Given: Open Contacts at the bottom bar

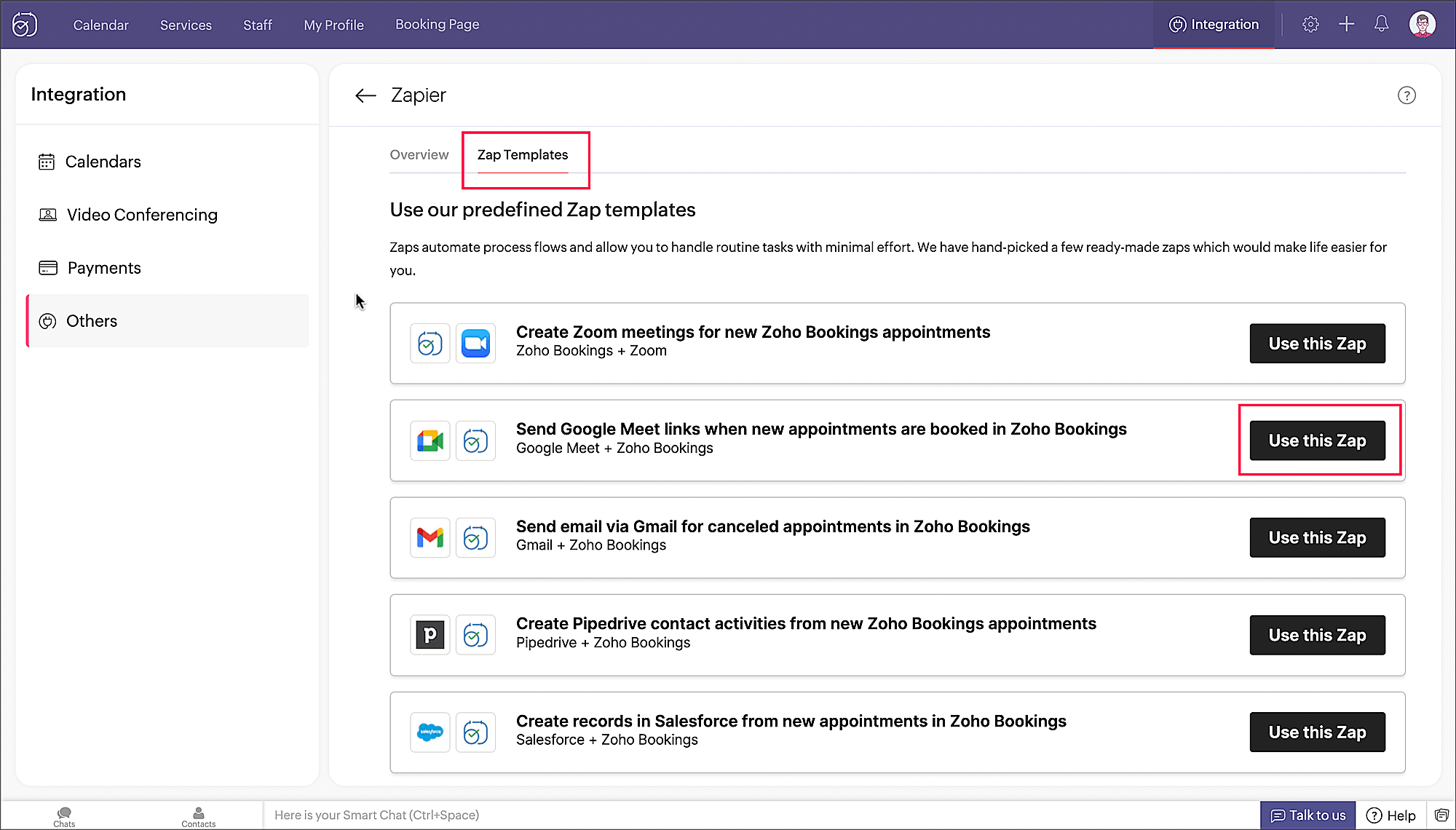Looking at the screenshot, I should (x=198, y=816).
